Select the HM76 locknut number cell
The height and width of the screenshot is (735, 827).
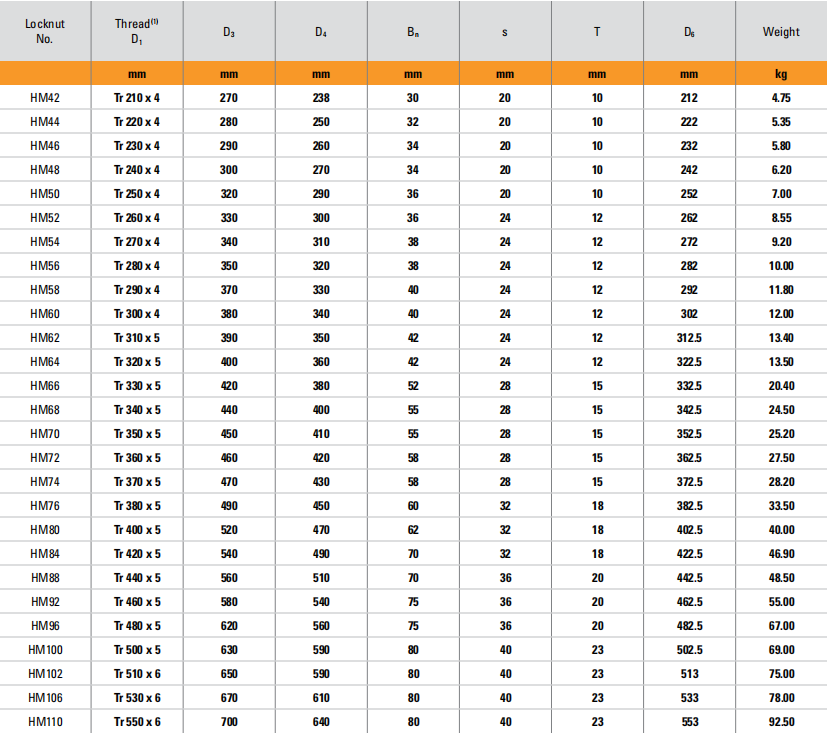point(44,505)
